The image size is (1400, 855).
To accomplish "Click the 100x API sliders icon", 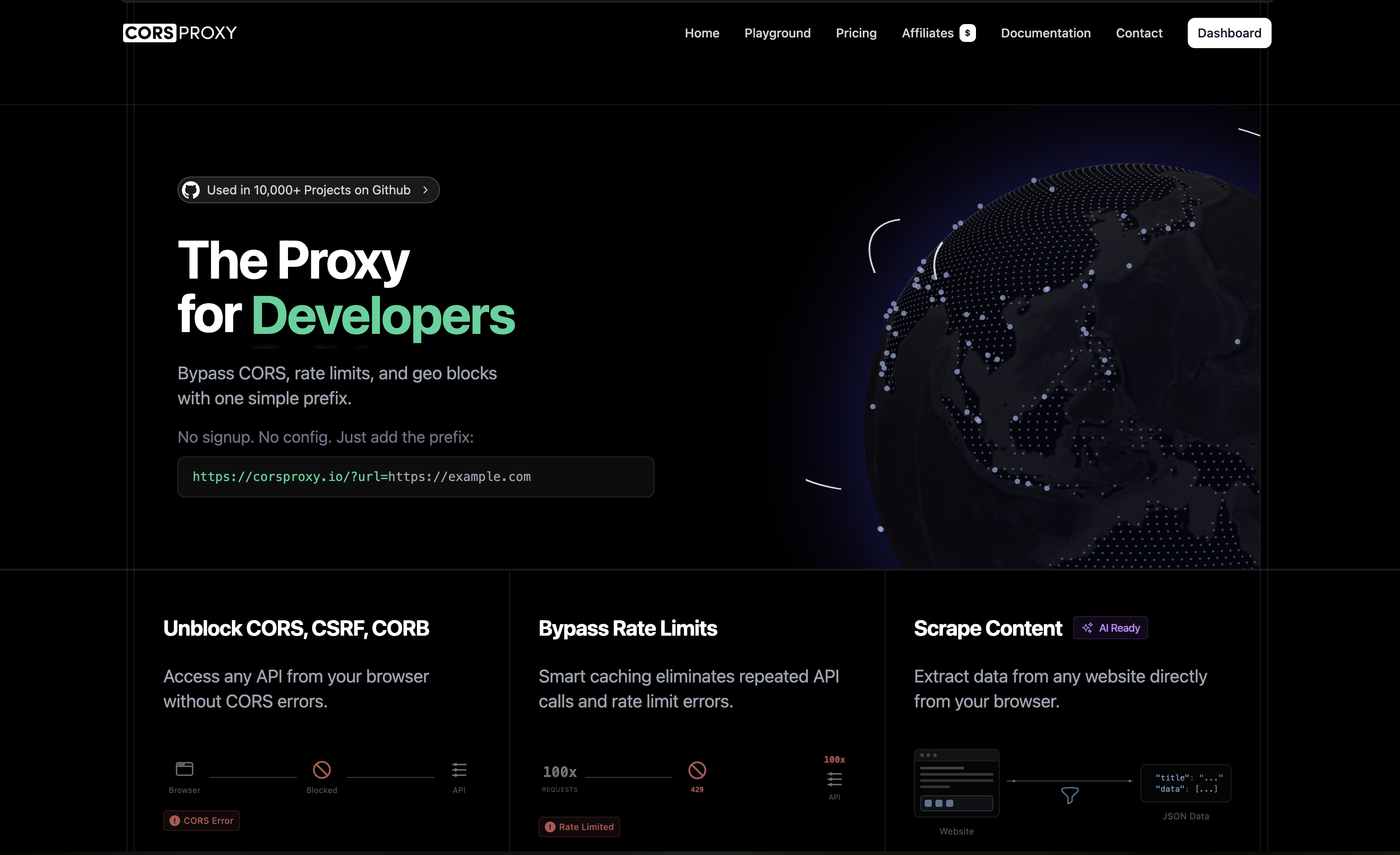I will point(834,779).
